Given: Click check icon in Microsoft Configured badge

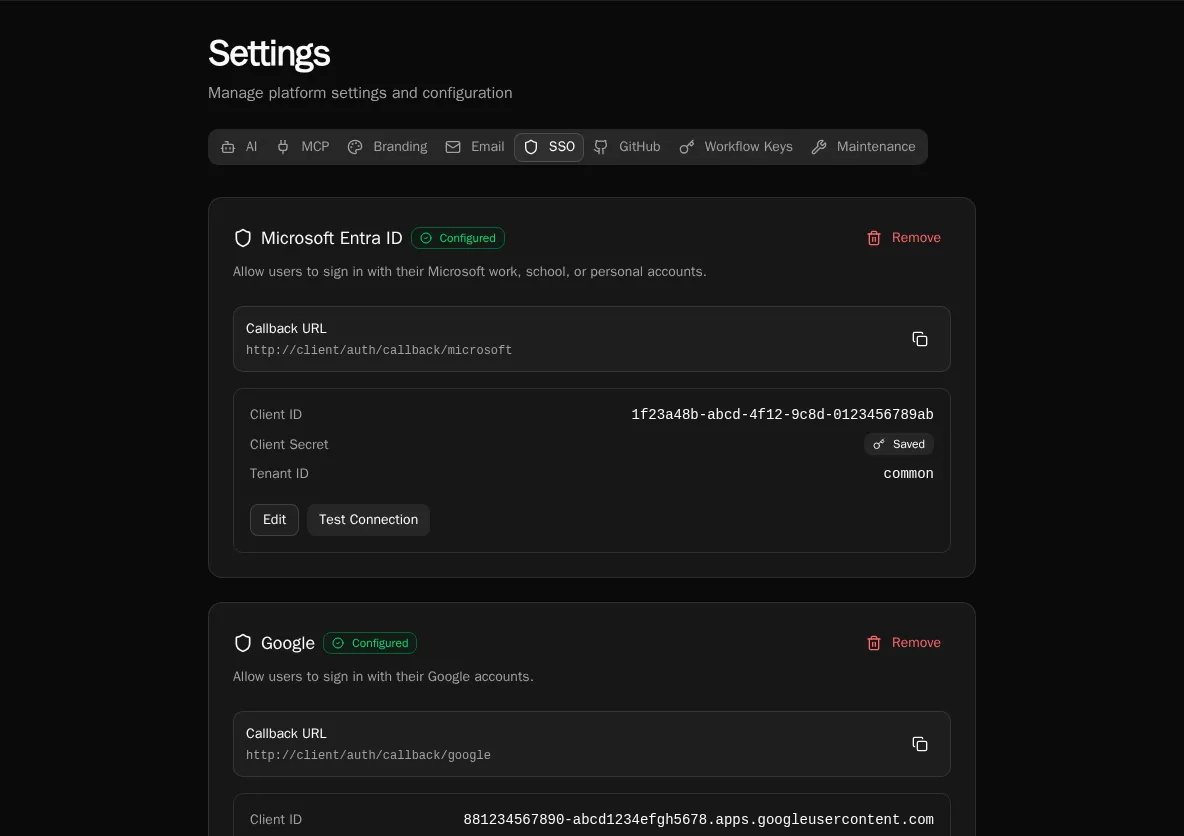Looking at the screenshot, I should coord(426,238).
